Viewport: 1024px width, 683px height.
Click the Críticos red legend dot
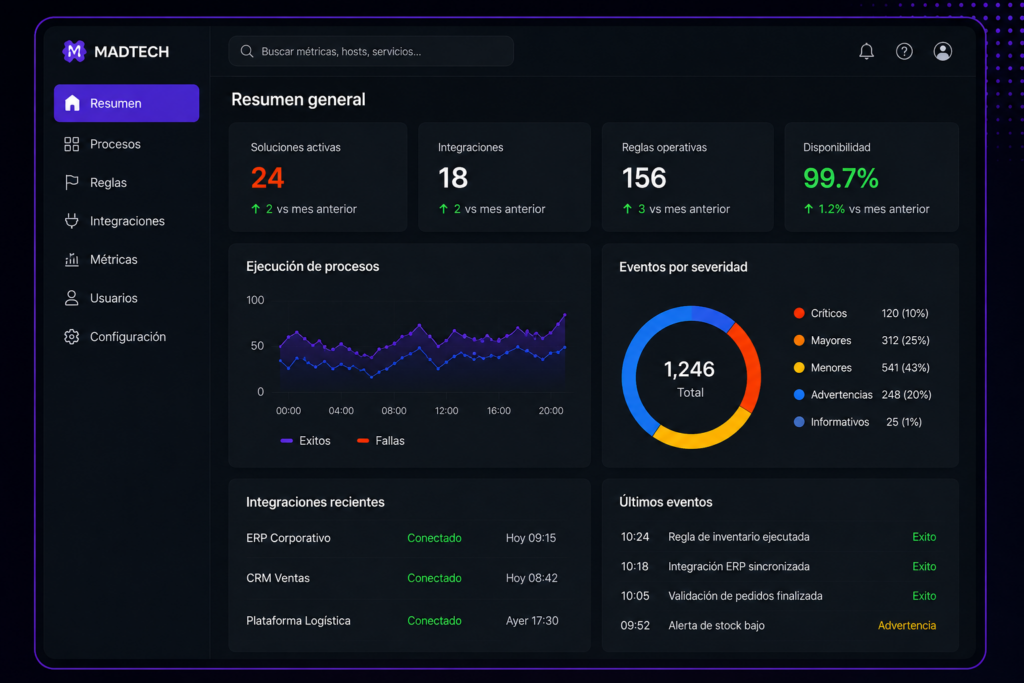pos(799,313)
